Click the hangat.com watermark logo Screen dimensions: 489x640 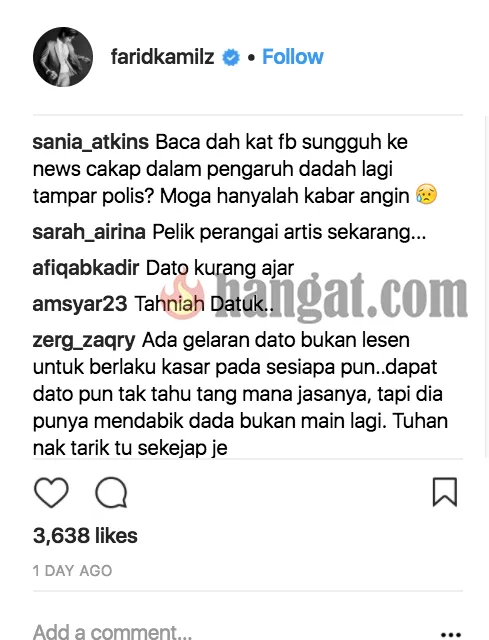[x=314, y=295]
